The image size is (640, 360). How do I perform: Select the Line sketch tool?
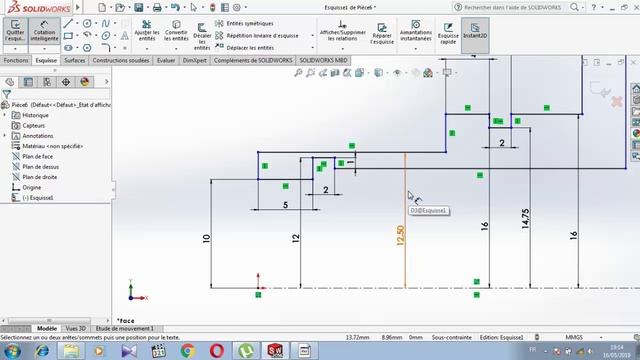coord(69,23)
